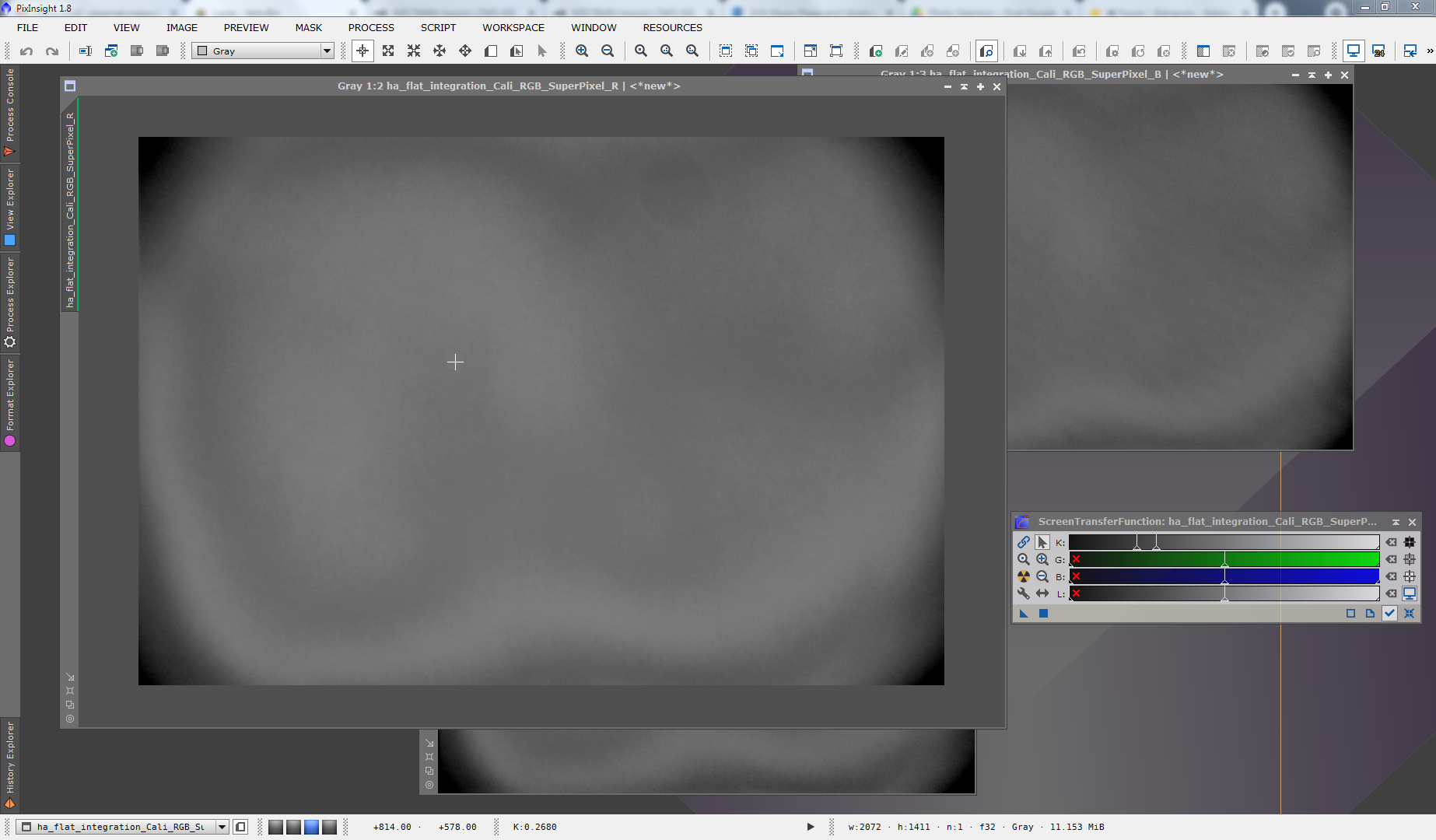Viewport: 1436px width, 840px height.
Task: Open the PROCESS menu
Action: (x=371, y=27)
